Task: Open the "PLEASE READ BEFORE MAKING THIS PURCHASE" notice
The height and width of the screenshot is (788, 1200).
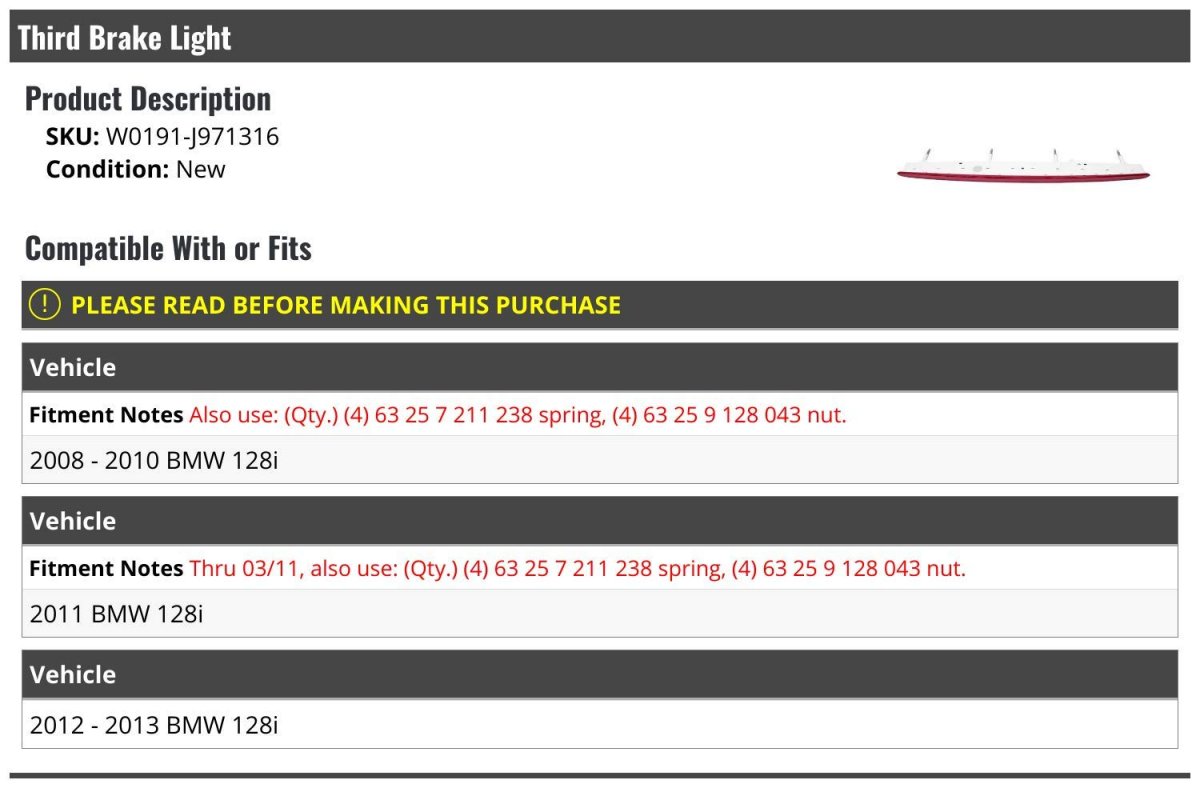Action: 346,305
